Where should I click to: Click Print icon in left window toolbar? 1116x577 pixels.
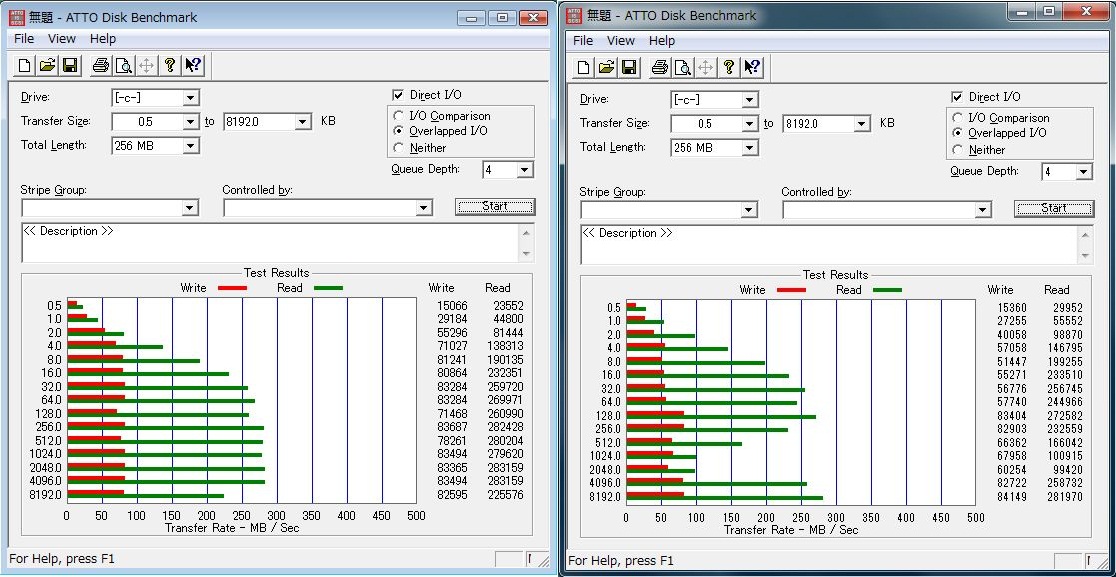(100, 66)
